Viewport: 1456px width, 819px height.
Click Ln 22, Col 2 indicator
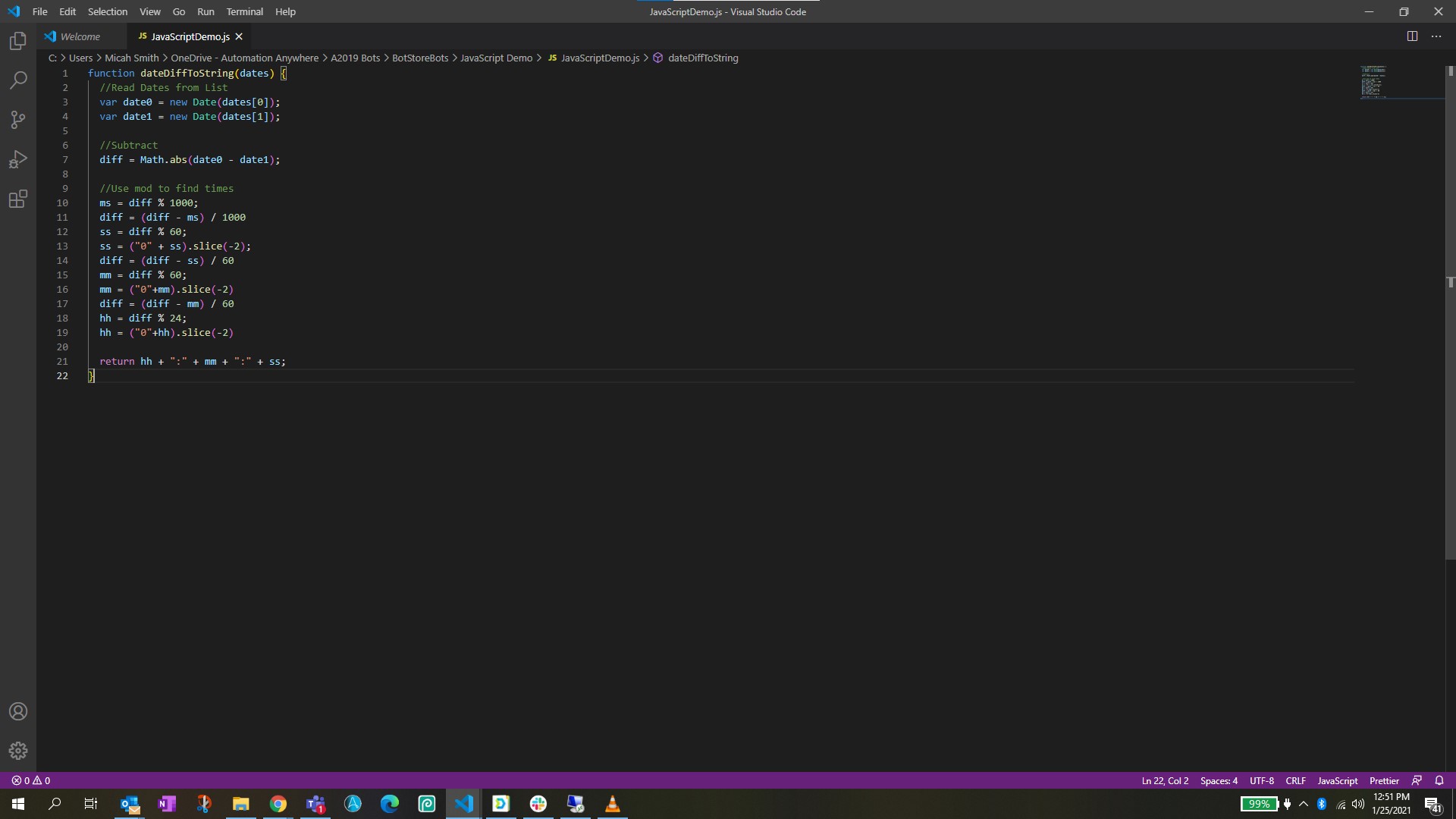[x=1165, y=780]
